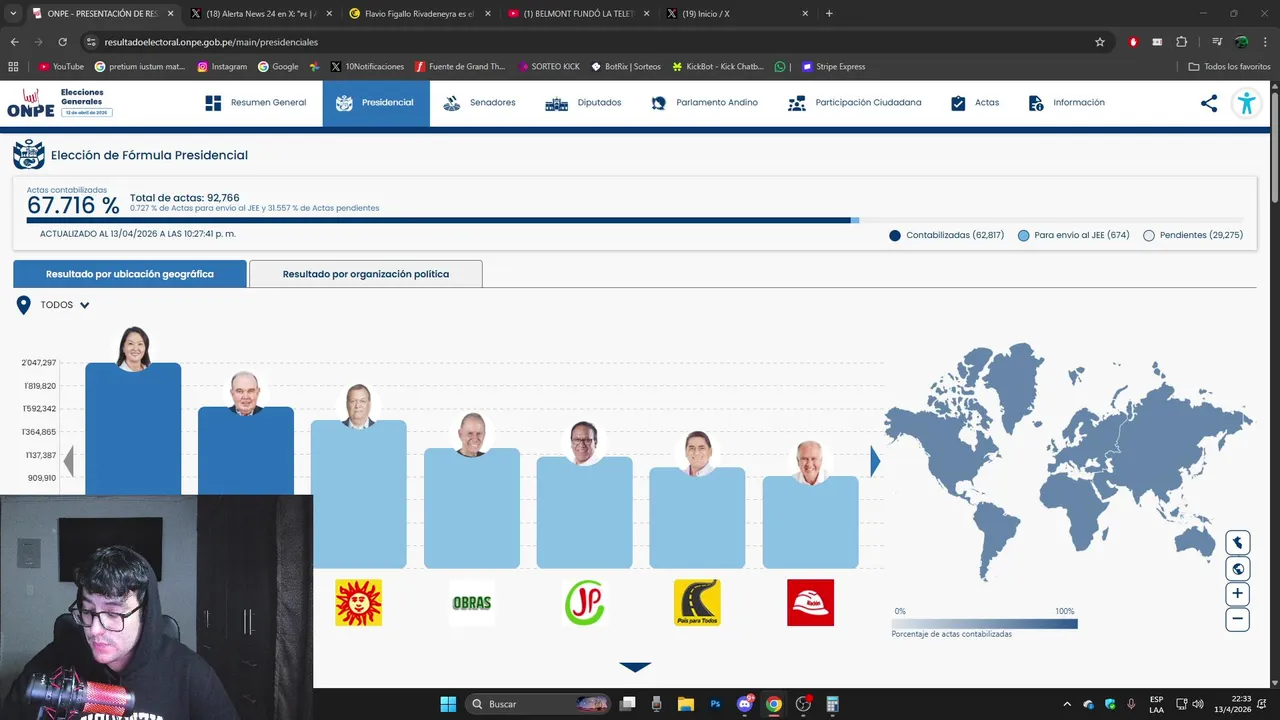Open the Windows Start menu
The width and height of the screenshot is (1280, 720).
(x=448, y=704)
